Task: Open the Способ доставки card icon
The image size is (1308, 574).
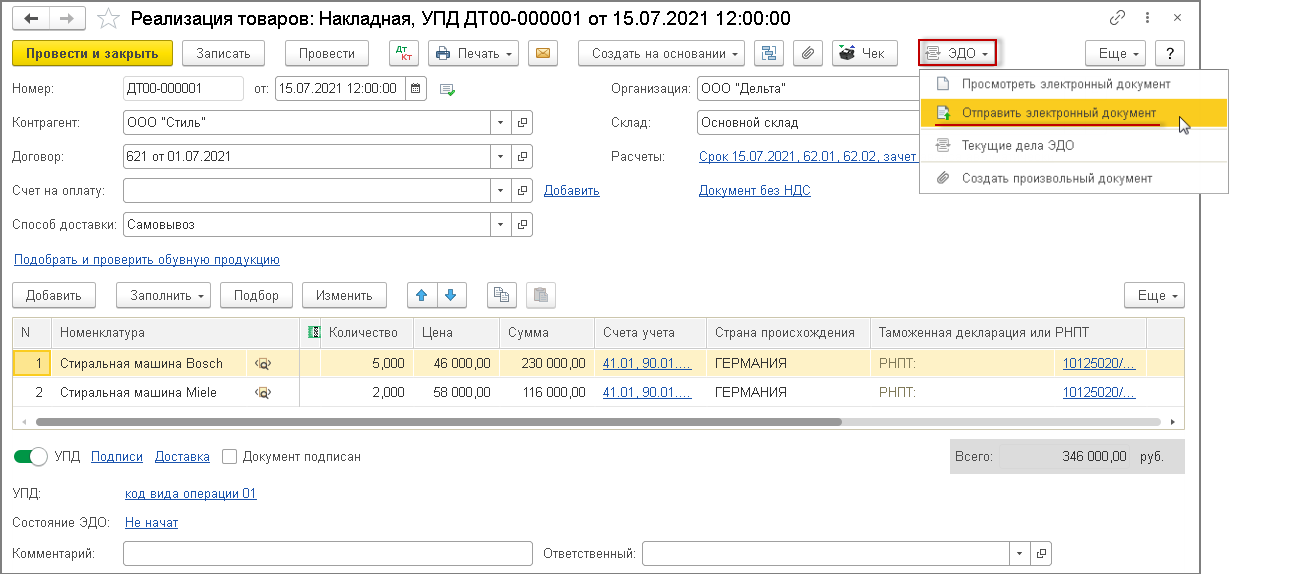Action: click(x=523, y=224)
